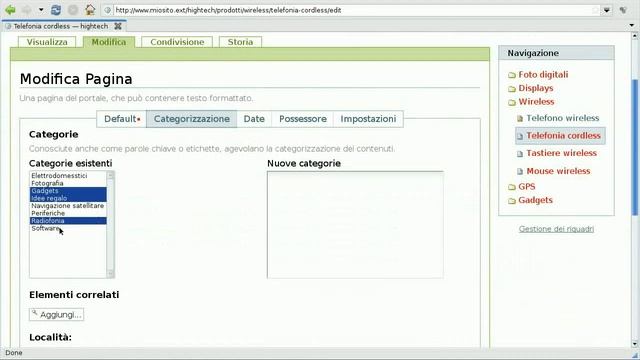Open the Wireless navigation folder
Screen dimensions: 640x360
[x=536, y=102]
